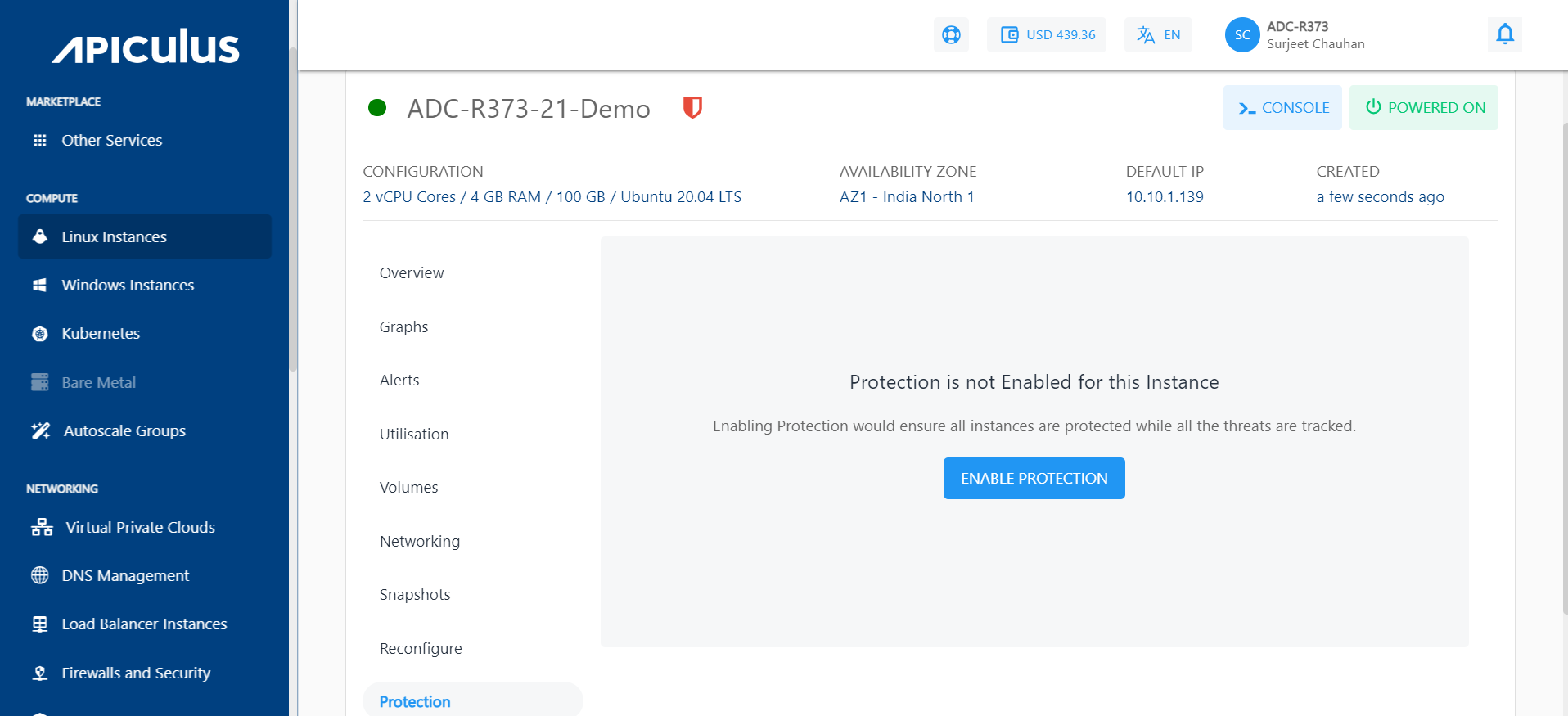
Task: Open the EN language selector
Action: coord(1158,34)
